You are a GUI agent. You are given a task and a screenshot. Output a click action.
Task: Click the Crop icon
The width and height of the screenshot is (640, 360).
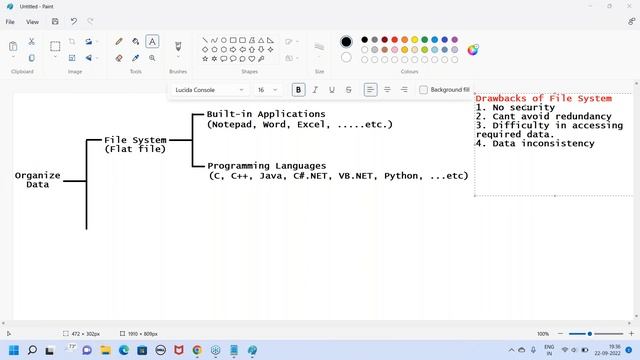72,42
